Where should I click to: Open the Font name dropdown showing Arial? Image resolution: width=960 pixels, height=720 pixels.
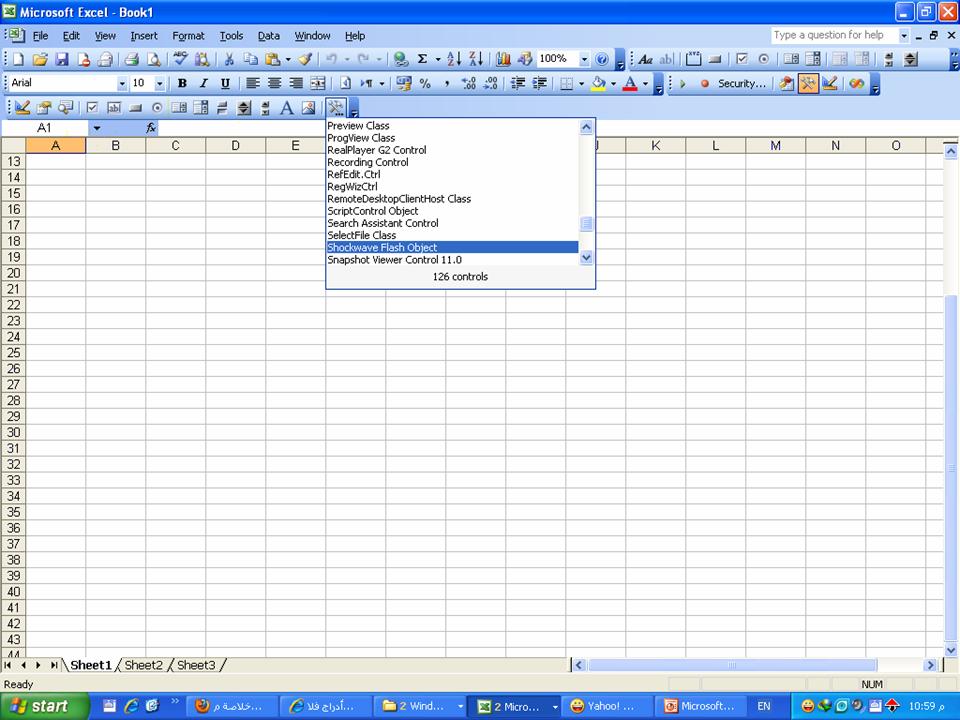pos(122,83)
